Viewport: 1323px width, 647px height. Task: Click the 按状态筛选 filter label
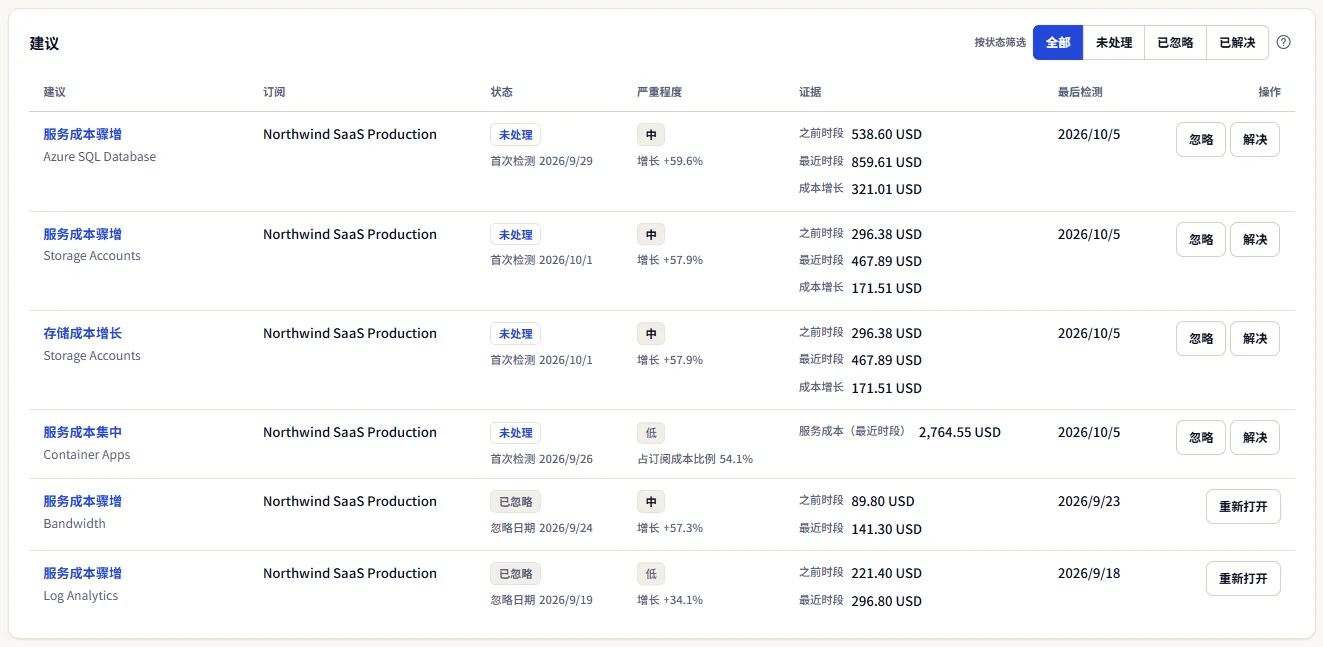coord(1000,43)
